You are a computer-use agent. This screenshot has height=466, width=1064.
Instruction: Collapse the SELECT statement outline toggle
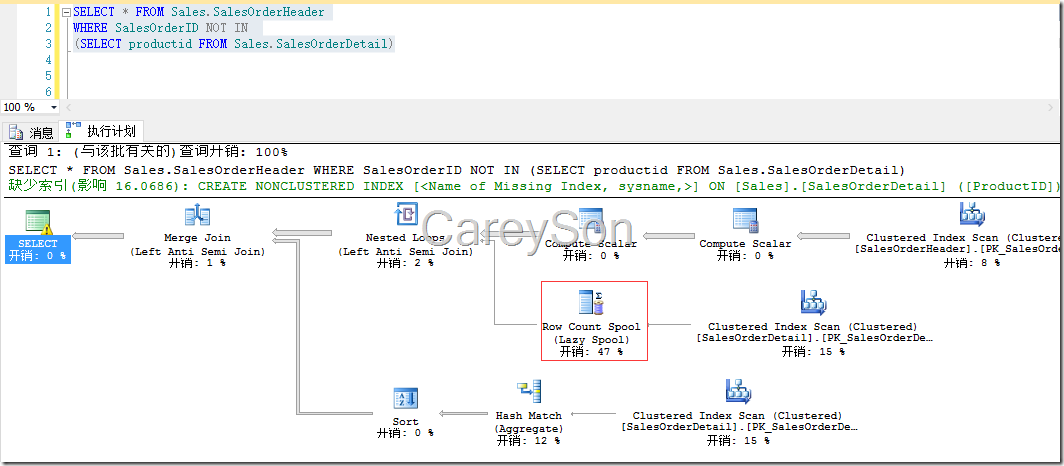[66, 12]
